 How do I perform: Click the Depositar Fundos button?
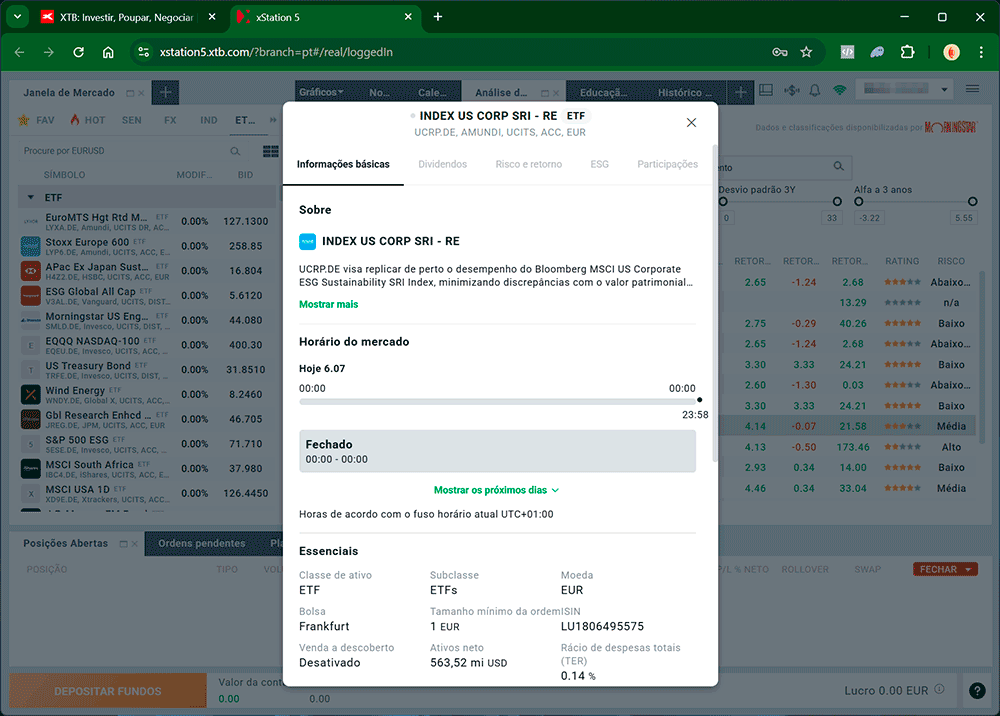108,691
